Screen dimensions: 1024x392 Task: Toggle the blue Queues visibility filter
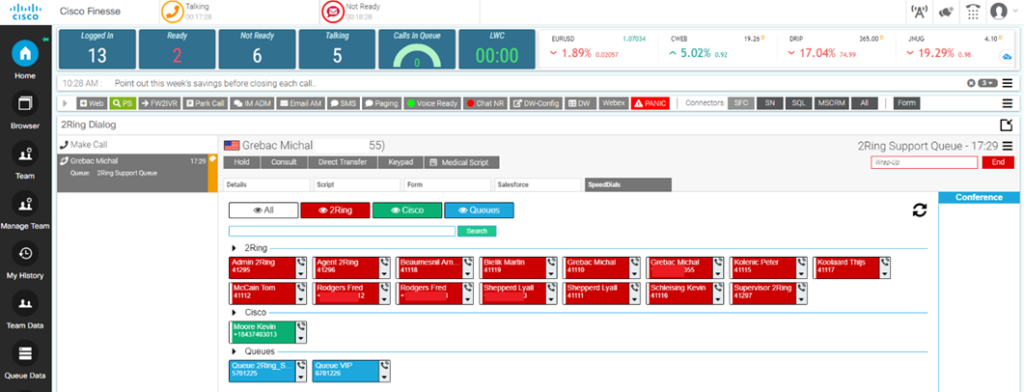click(x=479, y=210)
